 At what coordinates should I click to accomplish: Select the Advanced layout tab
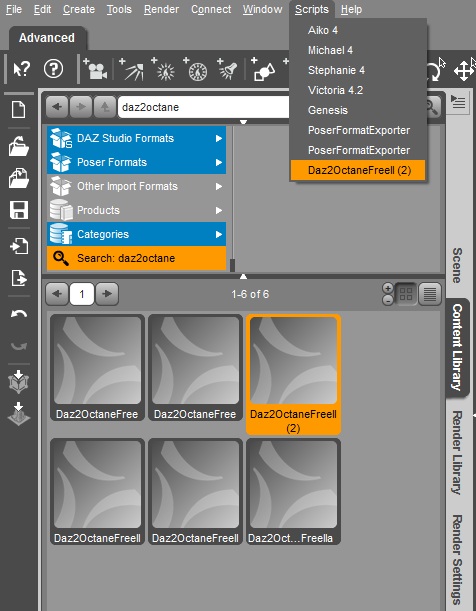point(47,38)
